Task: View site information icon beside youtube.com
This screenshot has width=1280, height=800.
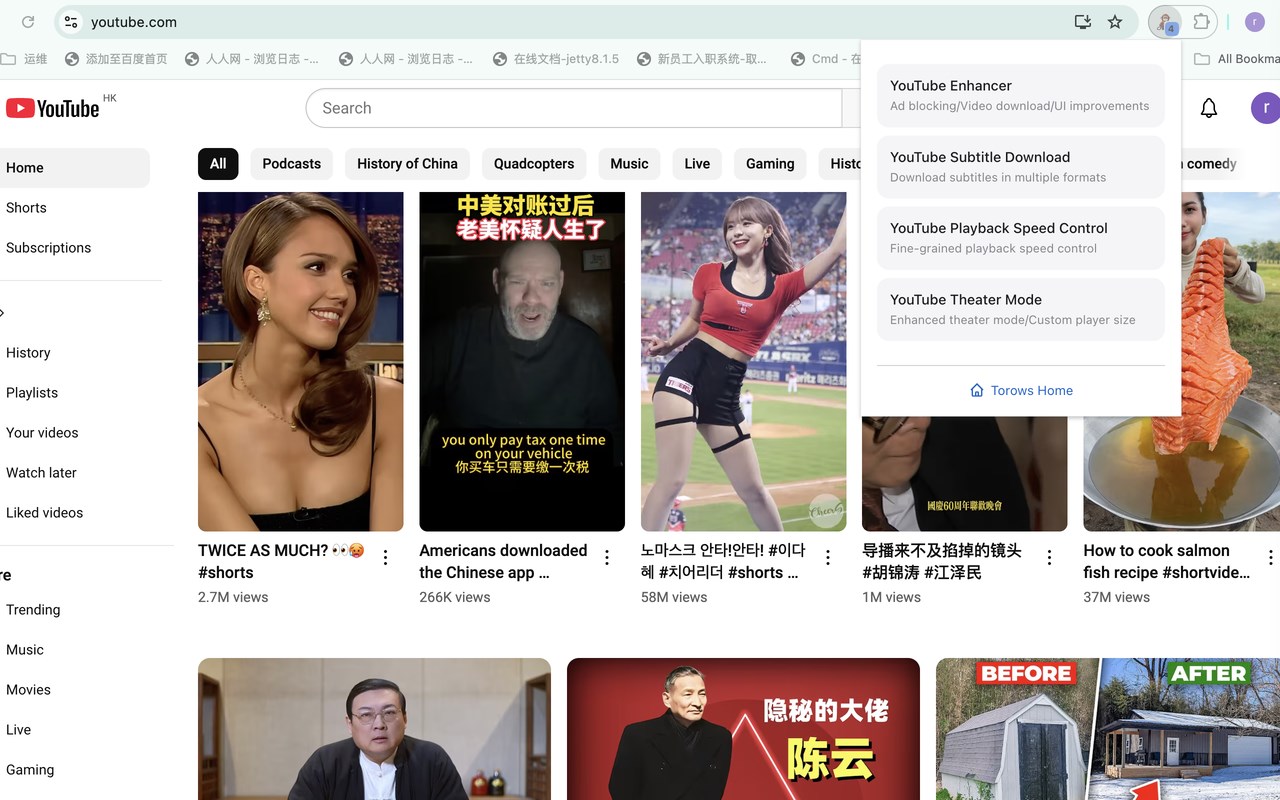Action: (x=69, y=22)
